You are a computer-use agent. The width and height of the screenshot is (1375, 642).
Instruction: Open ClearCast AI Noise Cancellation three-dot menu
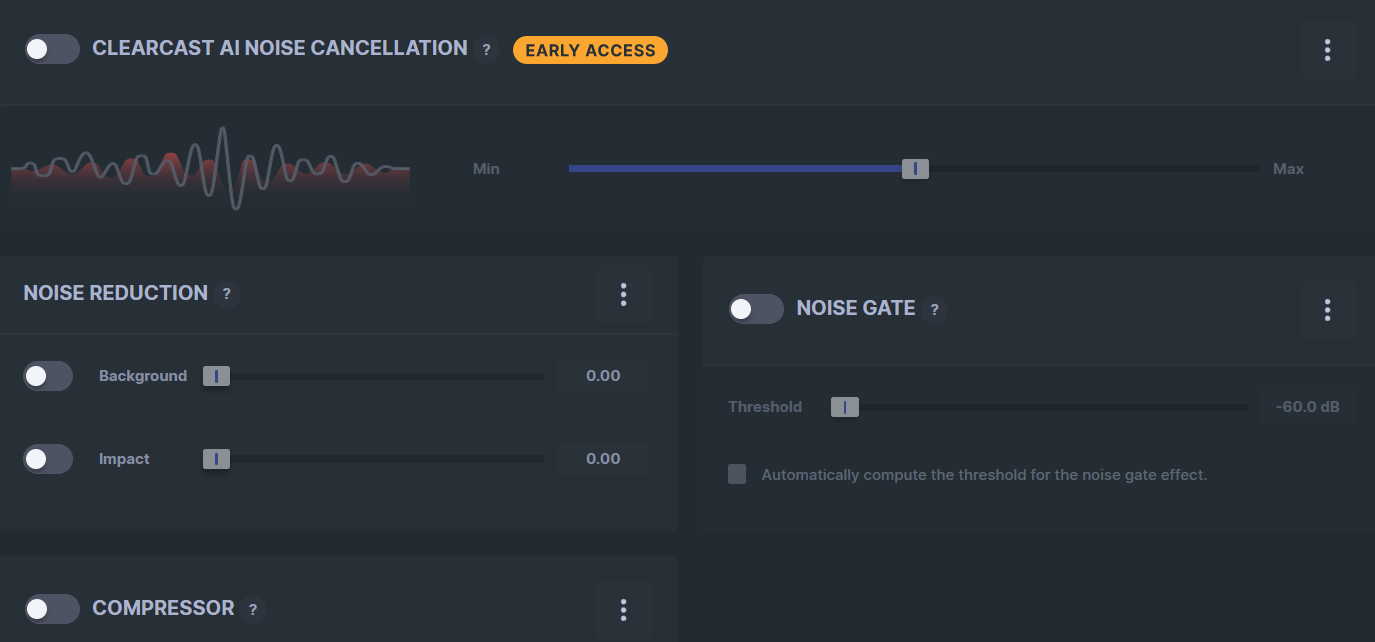coord(1327,50)
